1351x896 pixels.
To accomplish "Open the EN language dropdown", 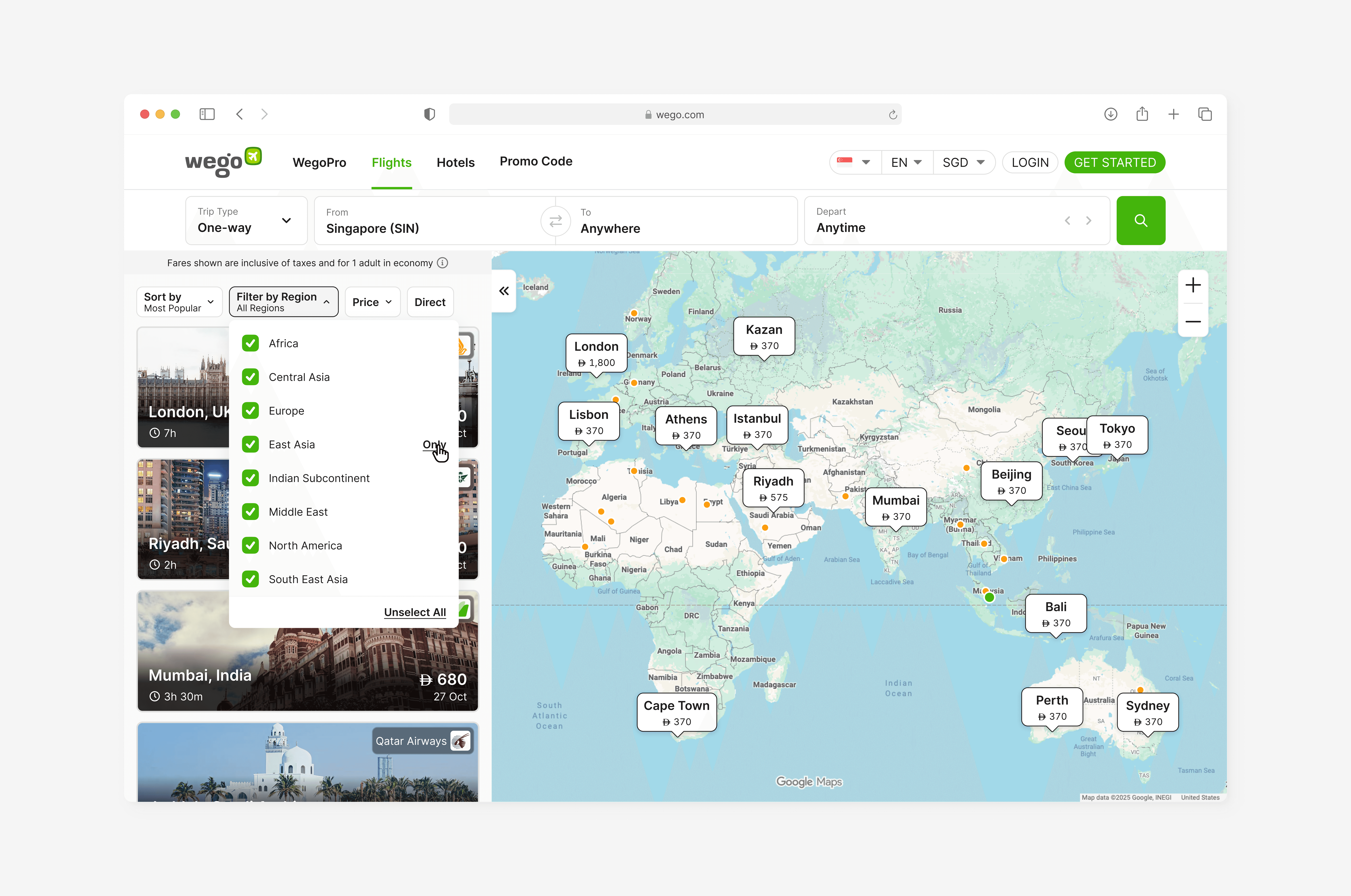I will coord(907,162).
